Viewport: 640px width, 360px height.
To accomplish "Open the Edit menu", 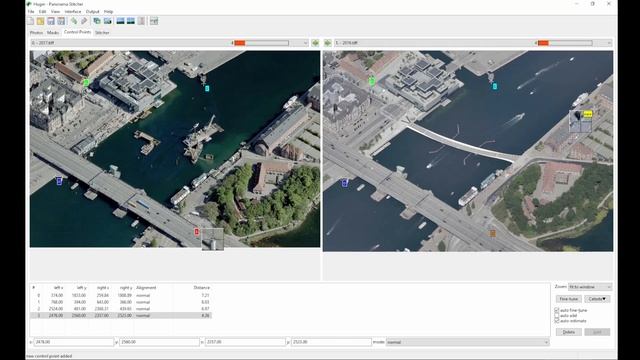I will tap(42, 11).
